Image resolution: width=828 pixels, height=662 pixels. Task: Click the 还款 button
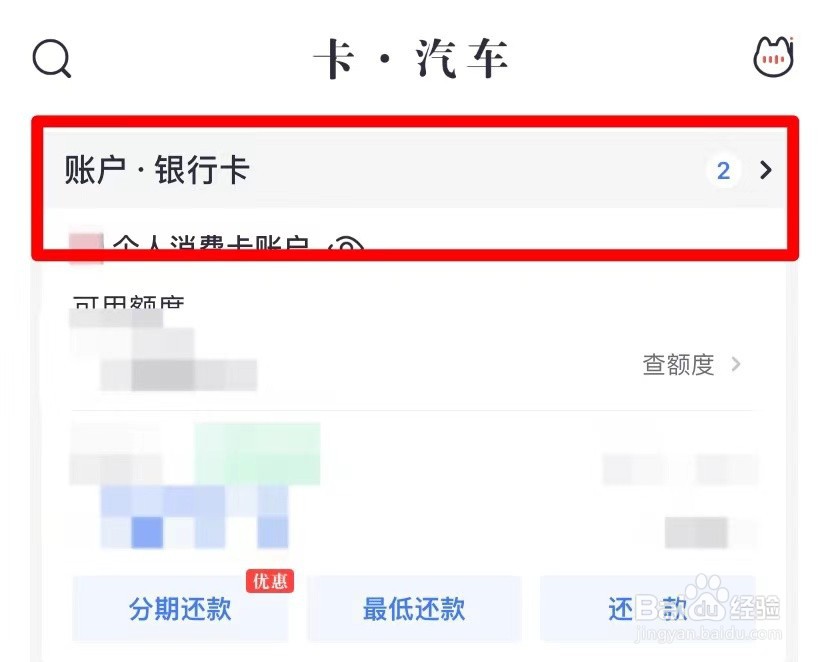pyautogui.click(x=647, y=609)
